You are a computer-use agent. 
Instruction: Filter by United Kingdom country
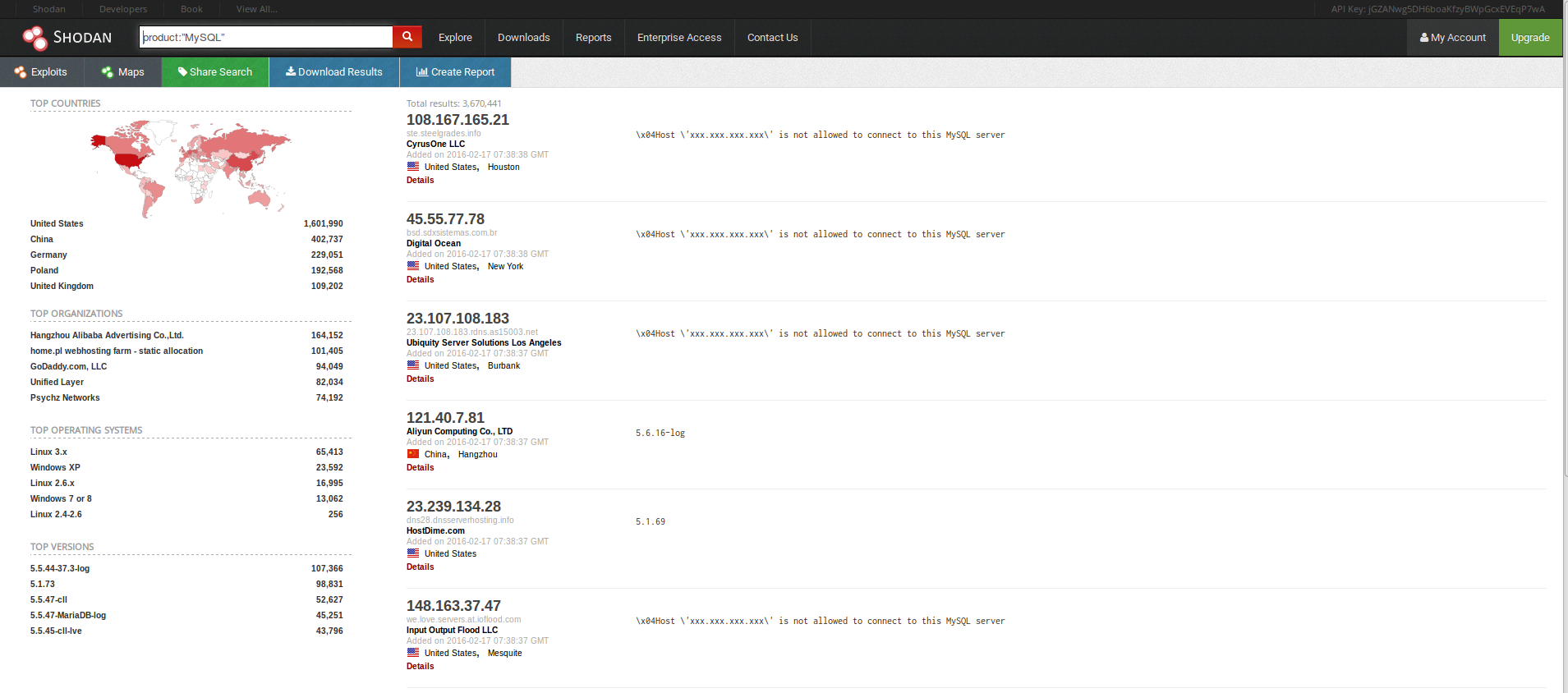tap(62, 286)
